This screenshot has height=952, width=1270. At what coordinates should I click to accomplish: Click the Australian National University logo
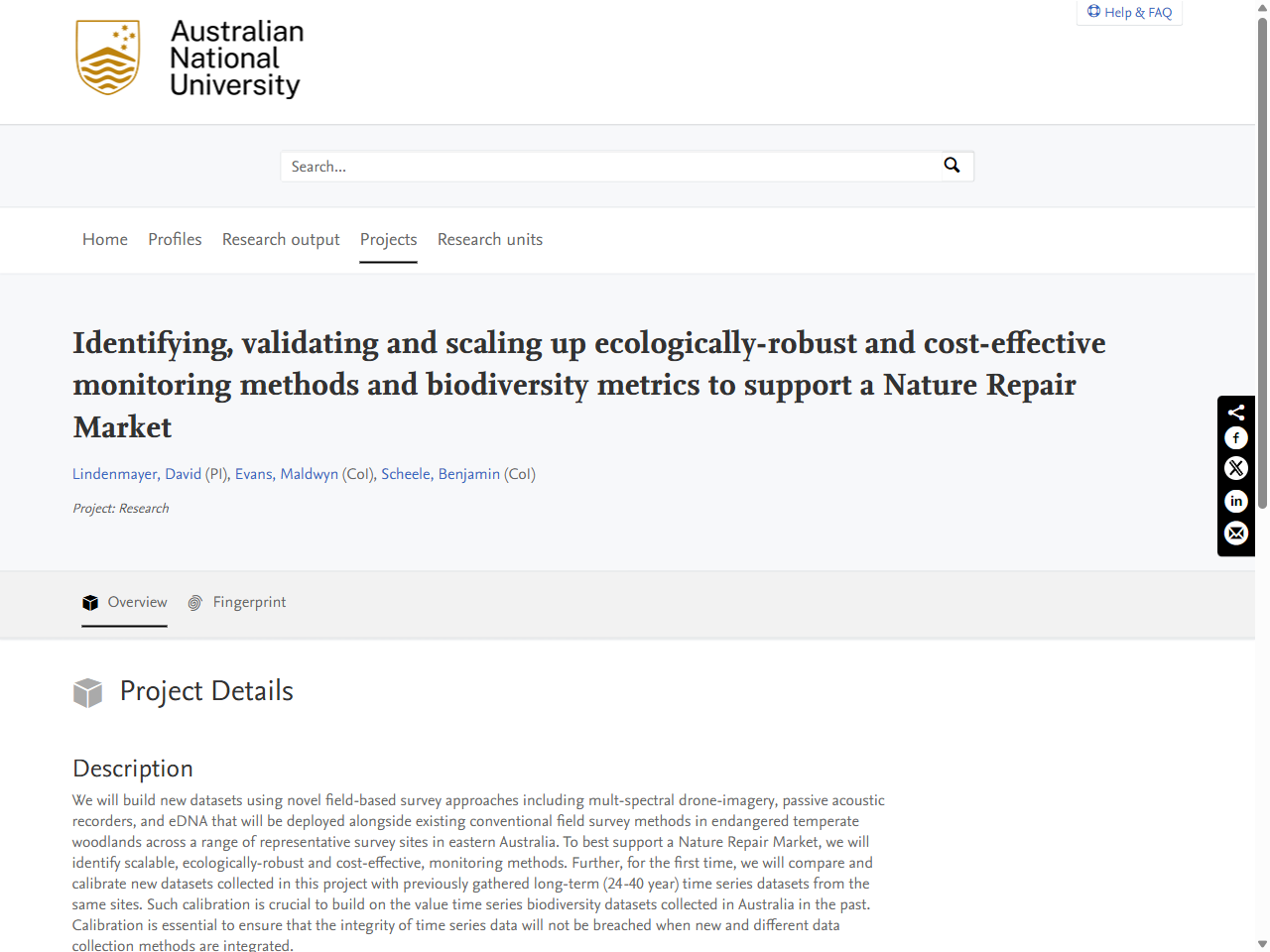pyautogui.click(x=190, y=59)
